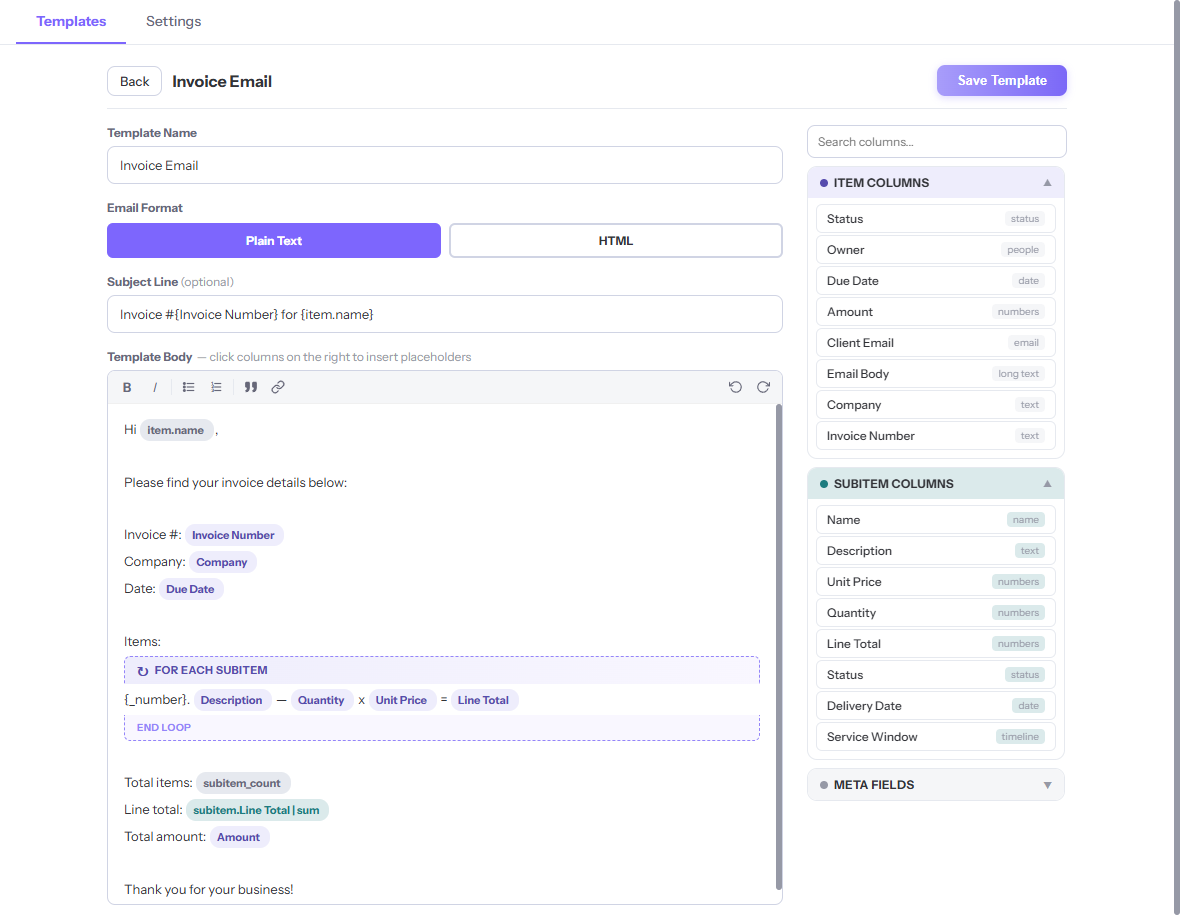The image size is (1180, 920).
Task: Click the subitem_count chip
Action: [242, 783]
